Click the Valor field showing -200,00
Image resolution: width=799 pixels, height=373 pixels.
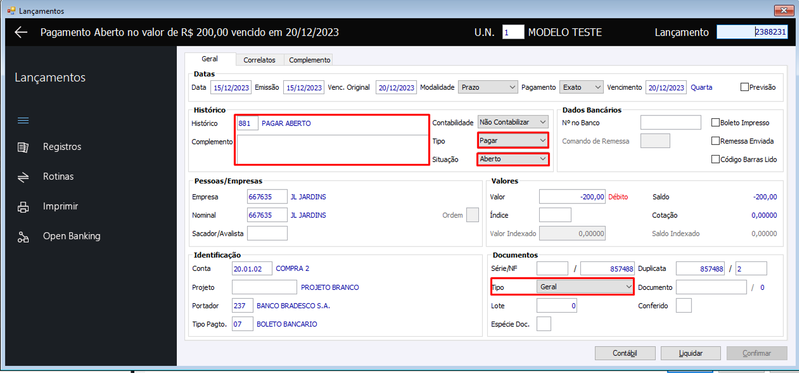[x=572, y=197]
